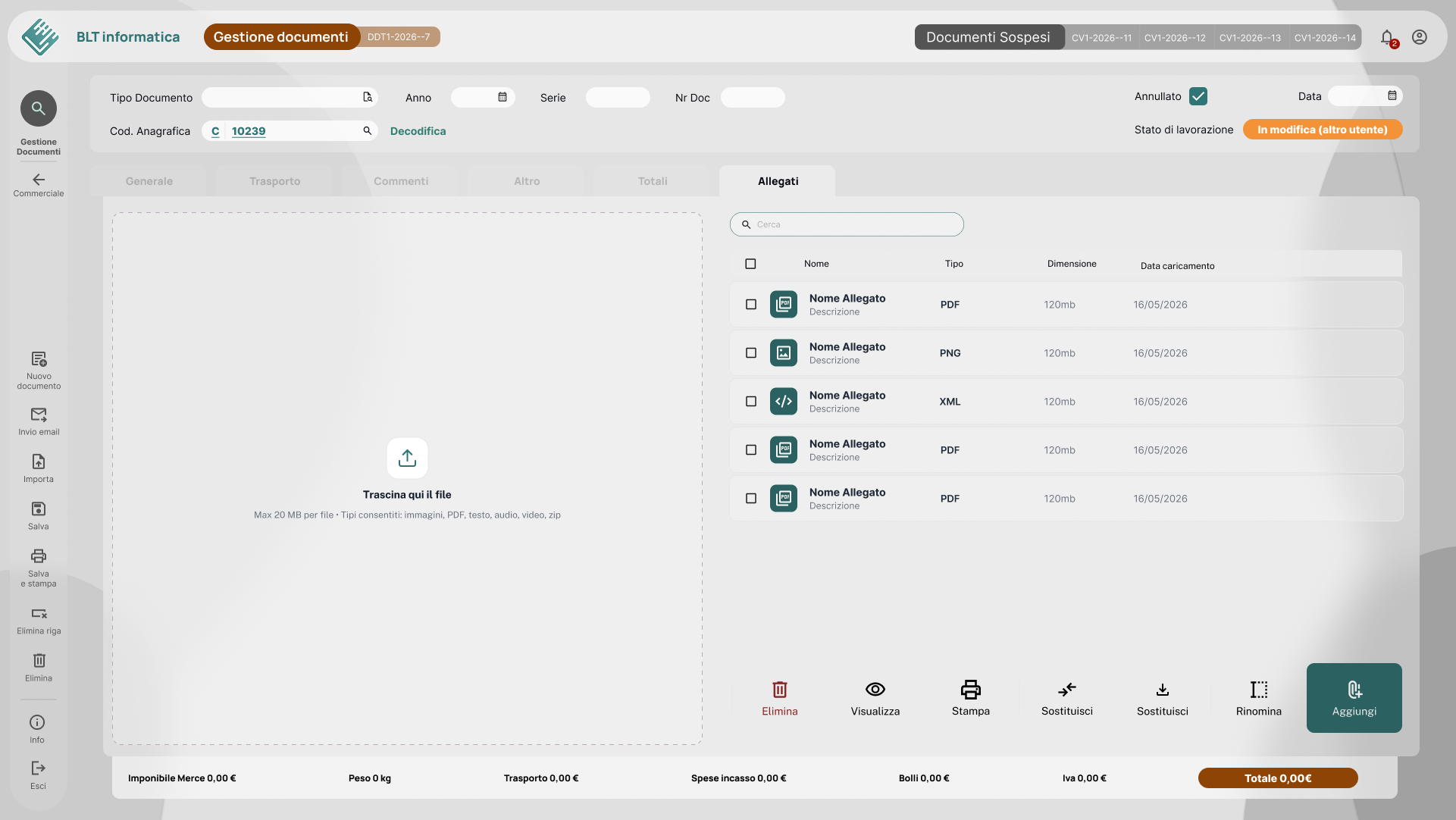The image size is (1456, 820).
Task: Open the Gestione Documenti search icon in sidebar
Action: [x=39, y=108]
